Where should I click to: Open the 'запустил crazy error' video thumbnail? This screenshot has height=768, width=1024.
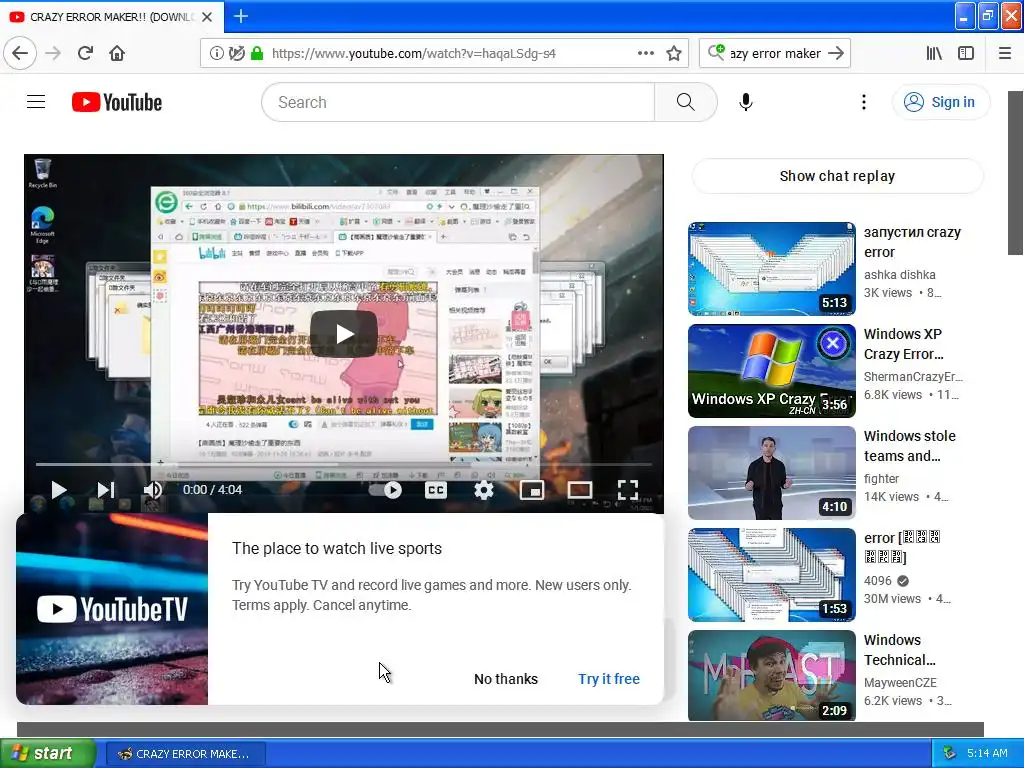tap(771, 268)
